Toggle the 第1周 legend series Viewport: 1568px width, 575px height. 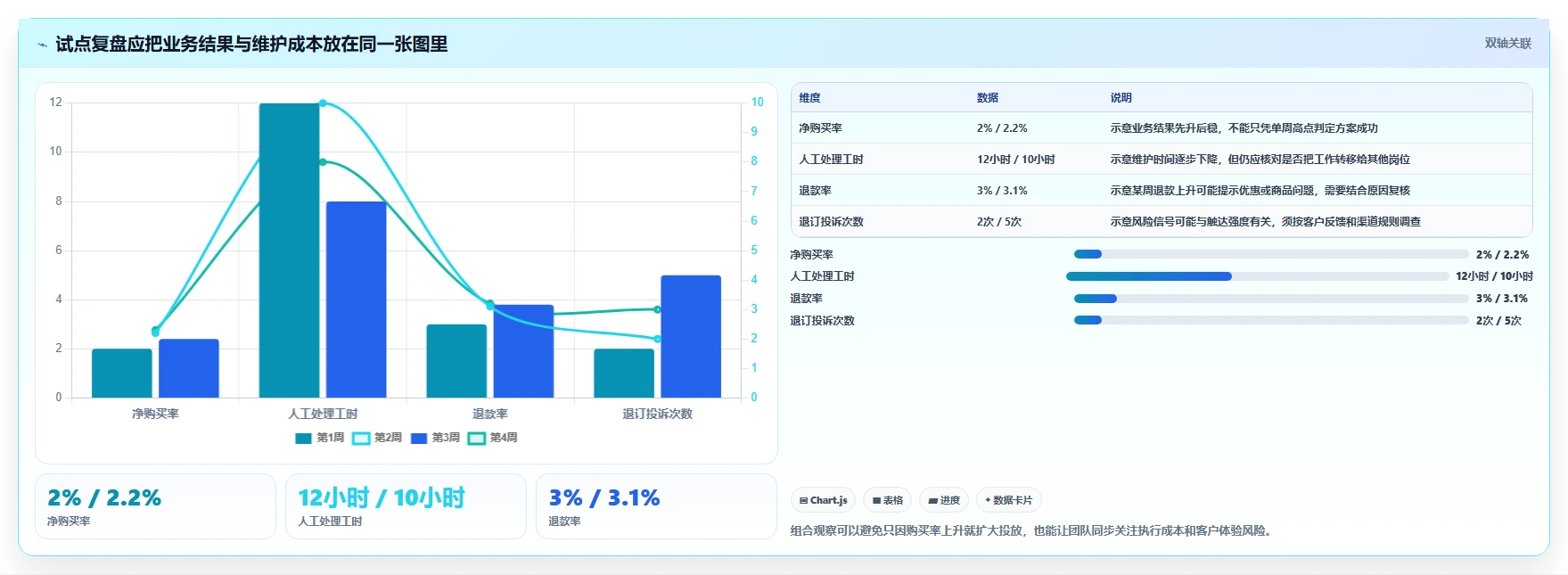click(319, 438)
